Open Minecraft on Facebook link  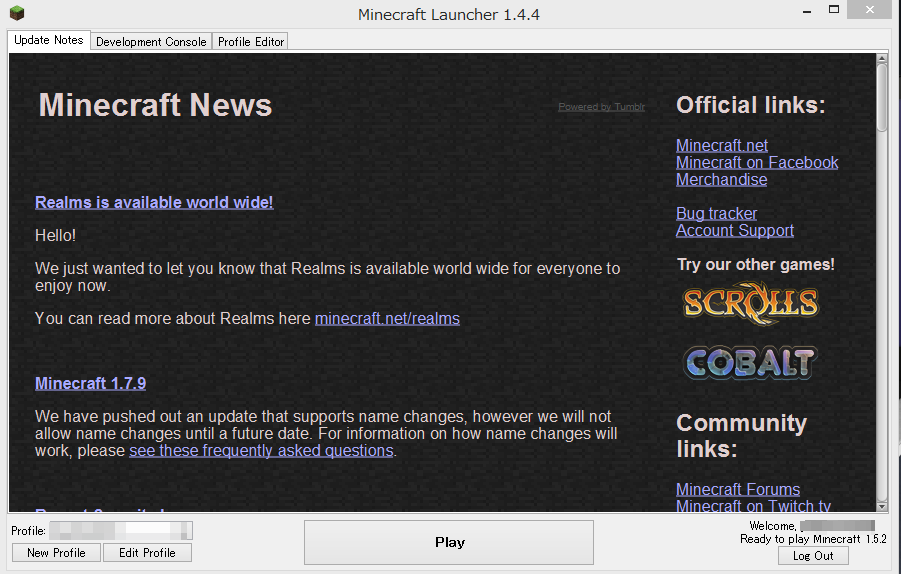[x=757, y=163]
